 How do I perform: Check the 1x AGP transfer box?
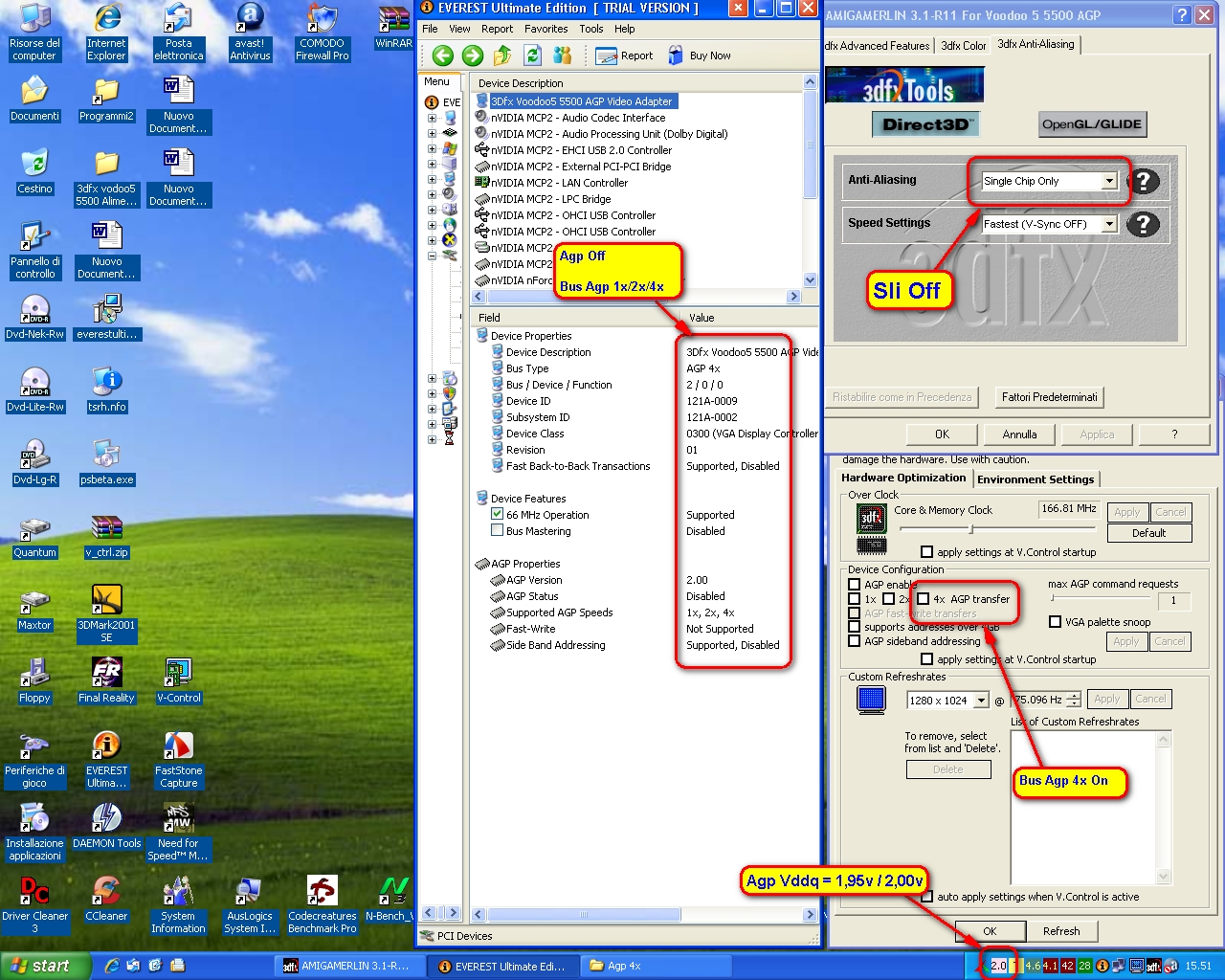click(x=855, y=598)
